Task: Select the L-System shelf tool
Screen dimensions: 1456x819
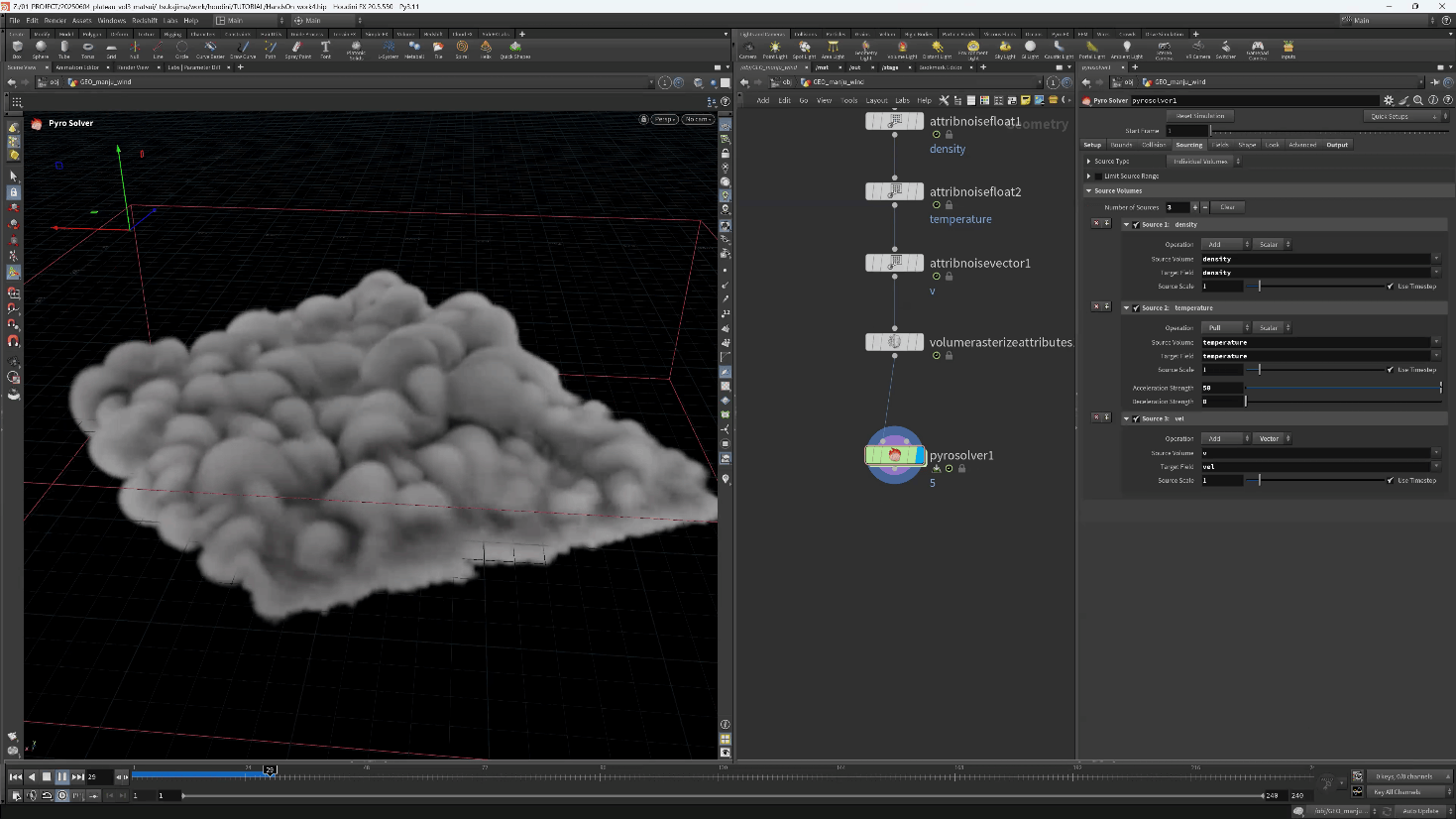Action: (389, 49)
